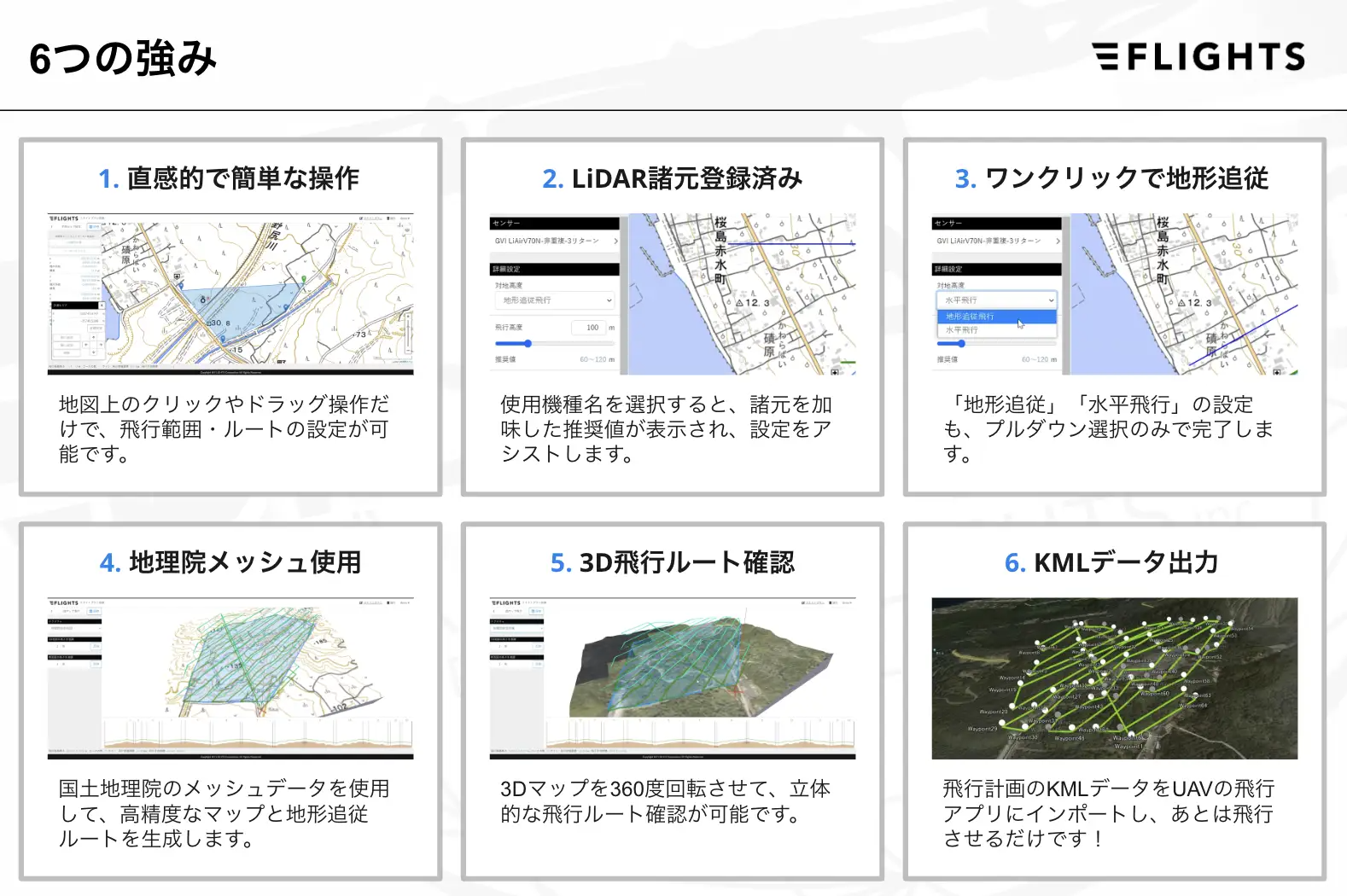Click the heading 6. KMLデータ出力

(1111, 562)
